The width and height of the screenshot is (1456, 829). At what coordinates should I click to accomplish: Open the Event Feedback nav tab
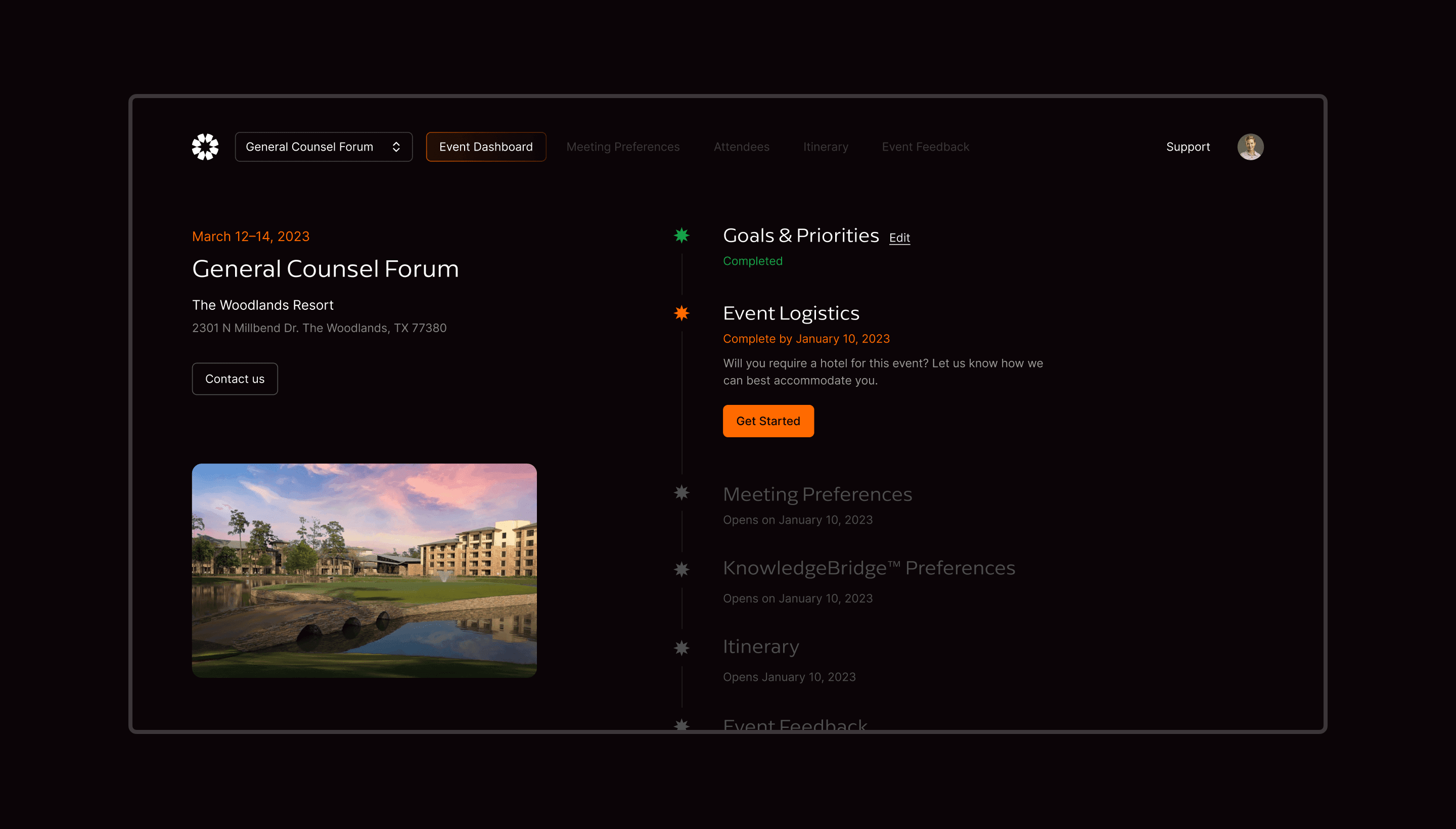click(925, 147)
